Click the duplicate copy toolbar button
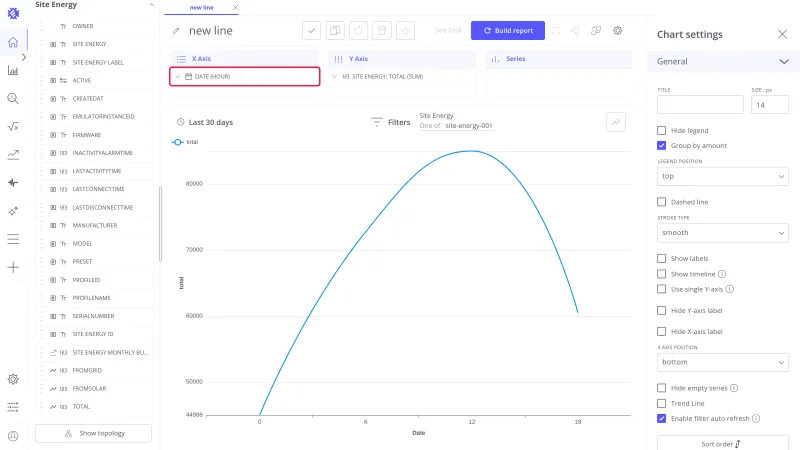The image size is (800, 450). (x=335, y=31)
